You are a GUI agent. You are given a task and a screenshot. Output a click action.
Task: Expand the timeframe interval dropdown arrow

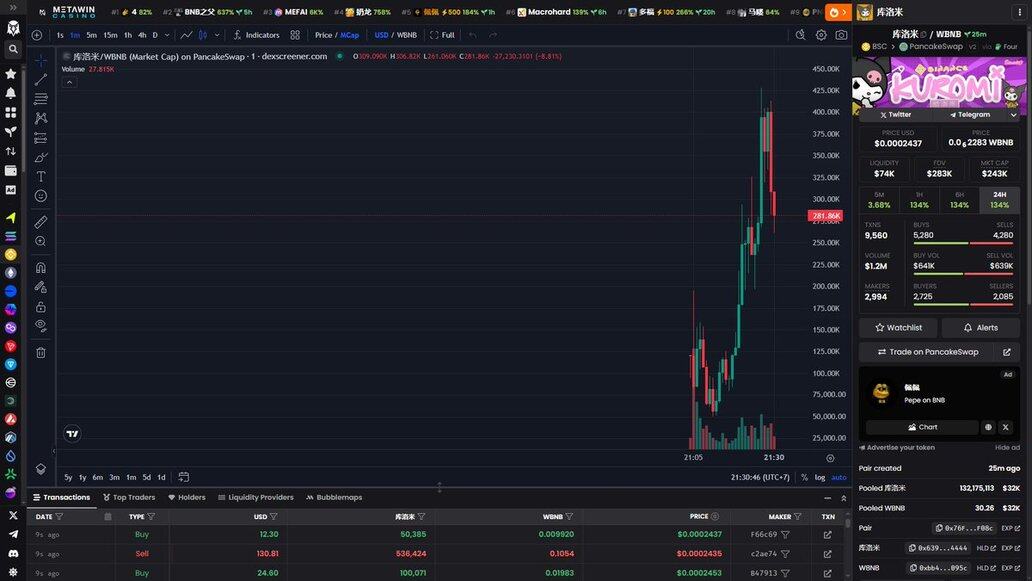(x=166, y=35)
